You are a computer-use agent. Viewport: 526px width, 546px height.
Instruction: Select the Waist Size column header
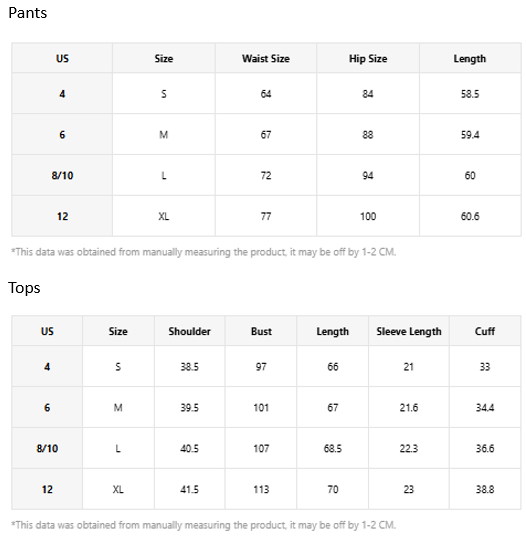[x=266, y=58]
